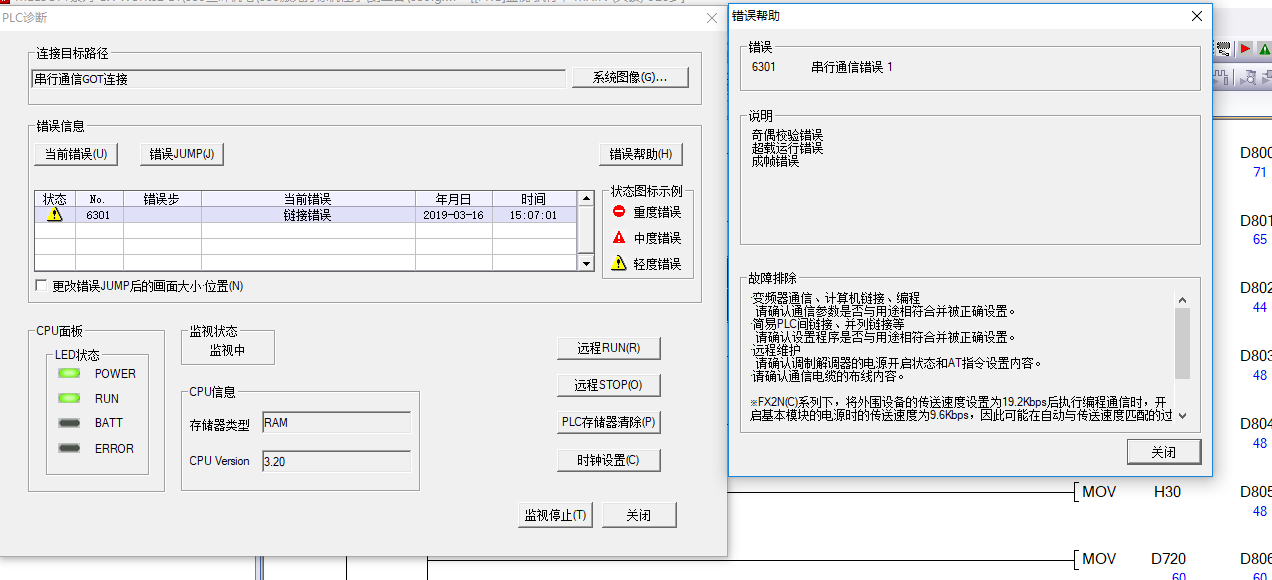
Task: Click the 时钟设置(C) clock settings button
Action: pos(608,460)
